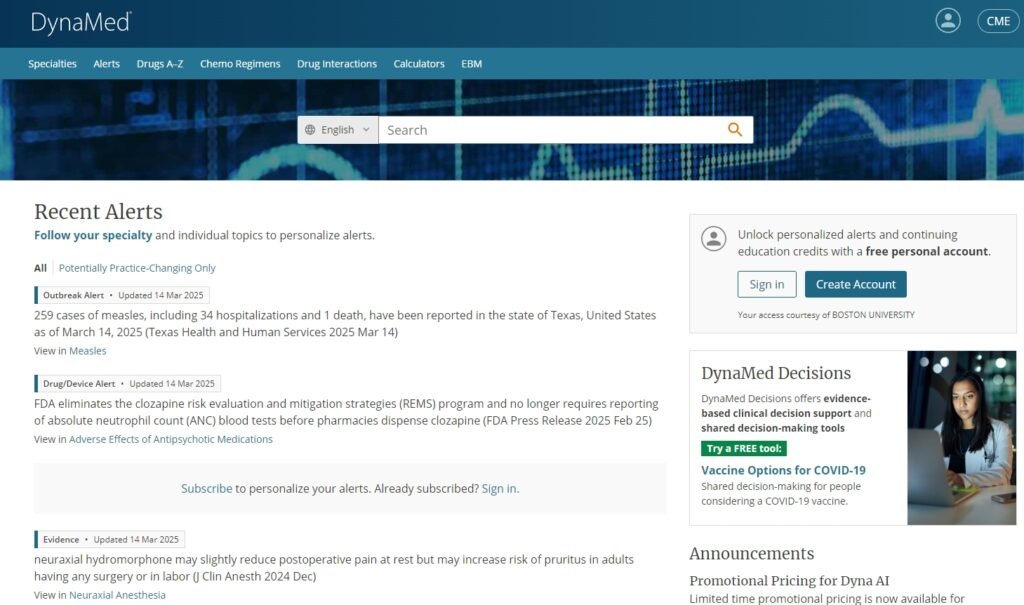Open the Specialties menu
This screenshot has height=605, width=1024.
[x=52, y=64]
